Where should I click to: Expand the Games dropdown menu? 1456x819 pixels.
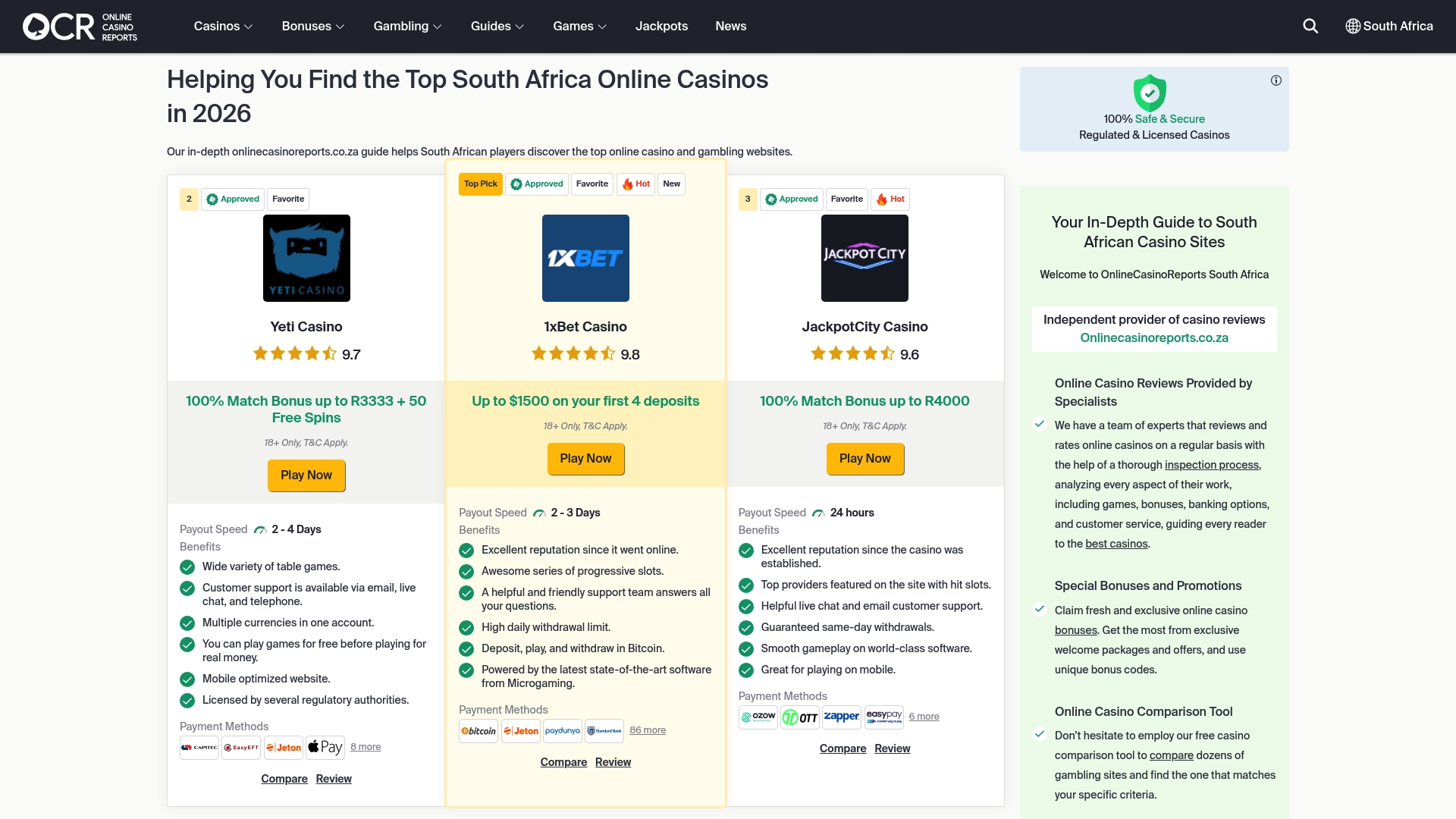[x=580, y=26]
